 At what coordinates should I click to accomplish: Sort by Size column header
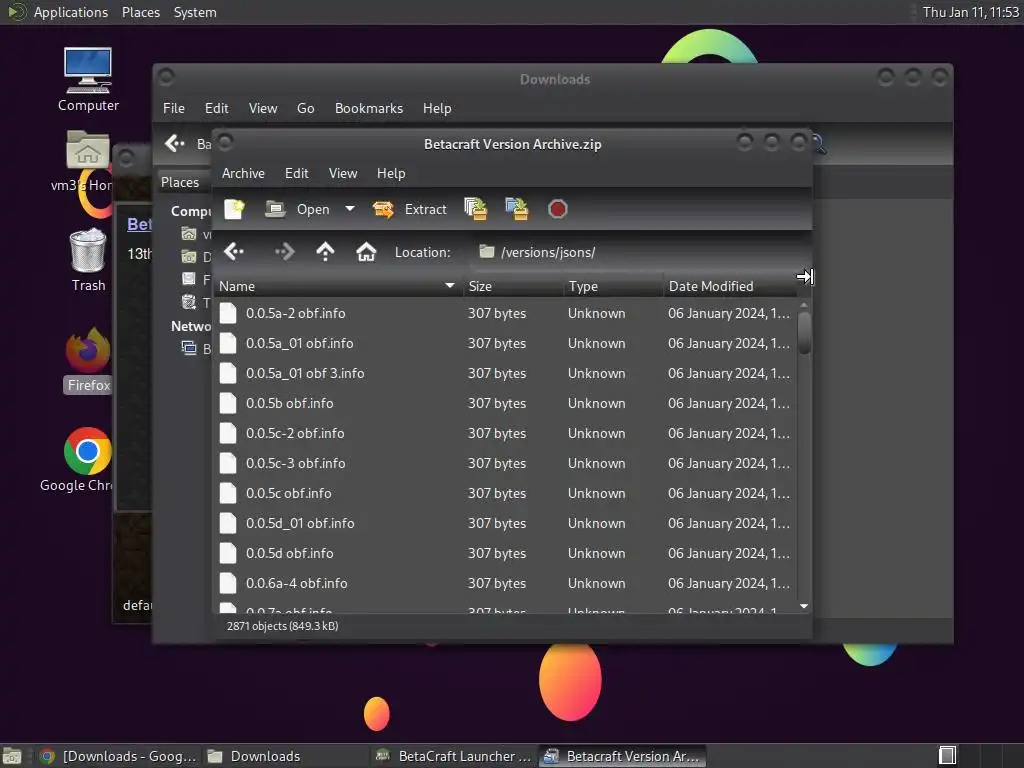[513, 286]
